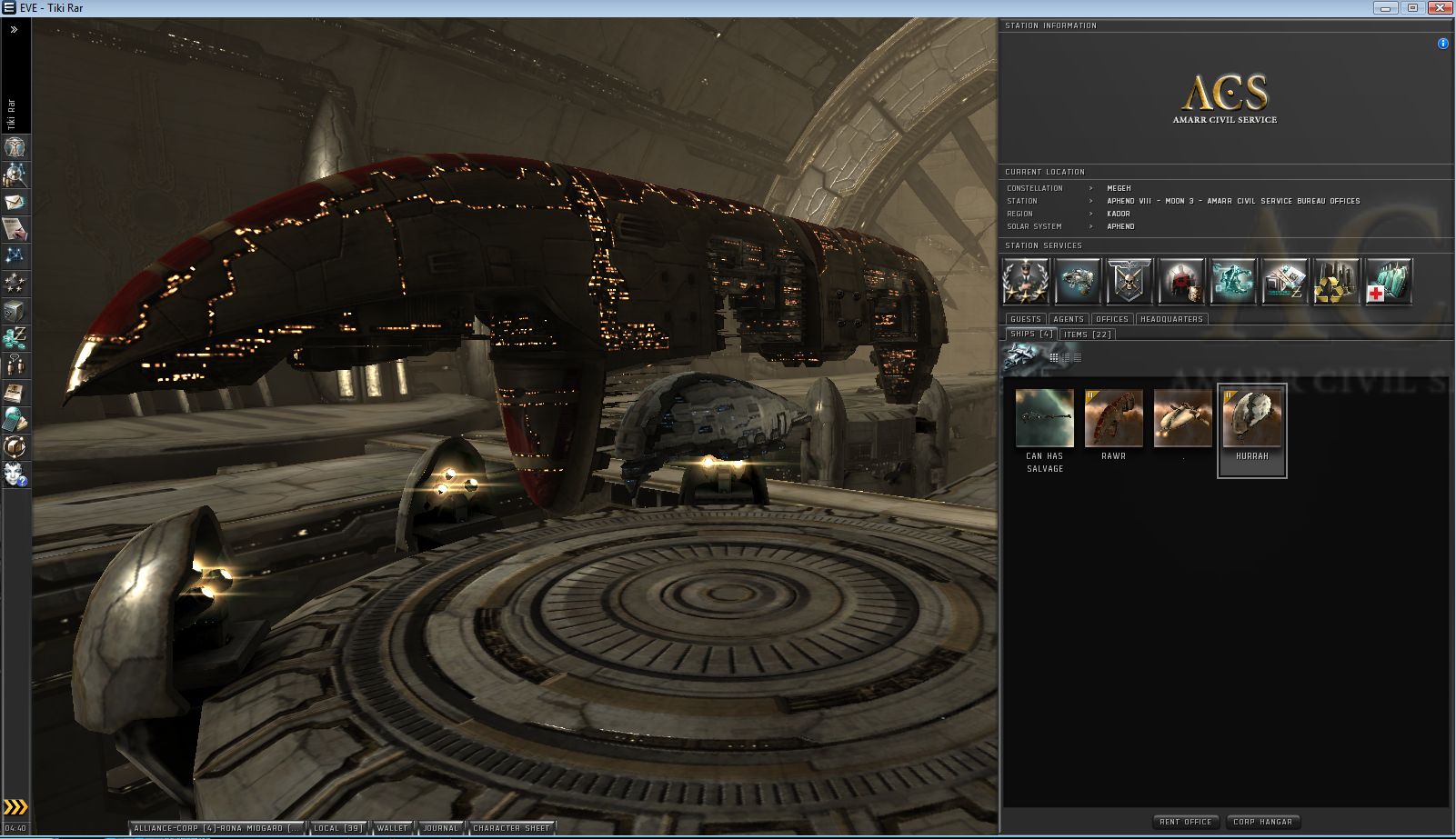This screenshot has height=839, width=1456.
Task: Minimize the EVE window
Action: [1386, 8]
